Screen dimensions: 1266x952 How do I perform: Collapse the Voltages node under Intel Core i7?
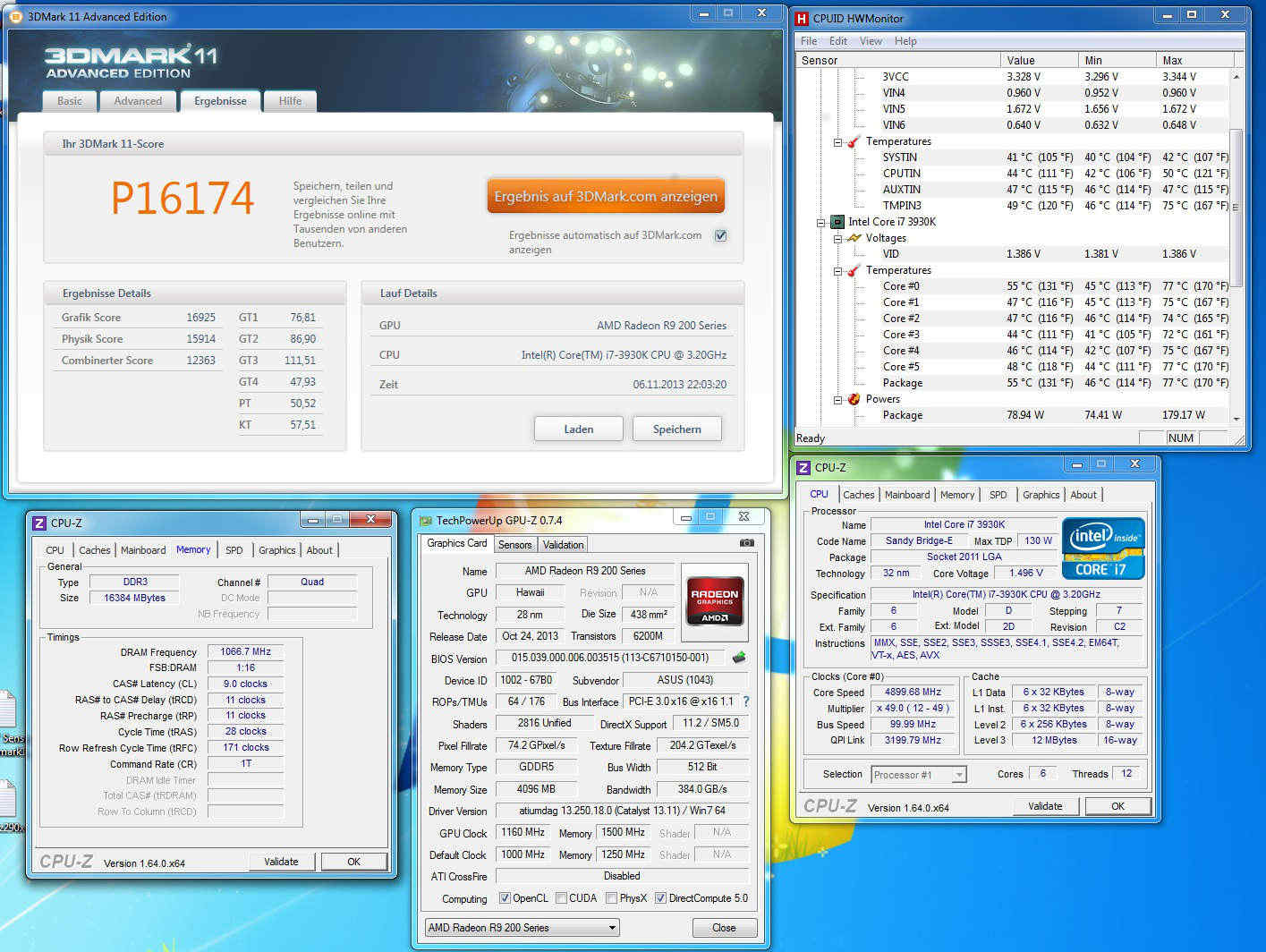click(x=838, y=238)
